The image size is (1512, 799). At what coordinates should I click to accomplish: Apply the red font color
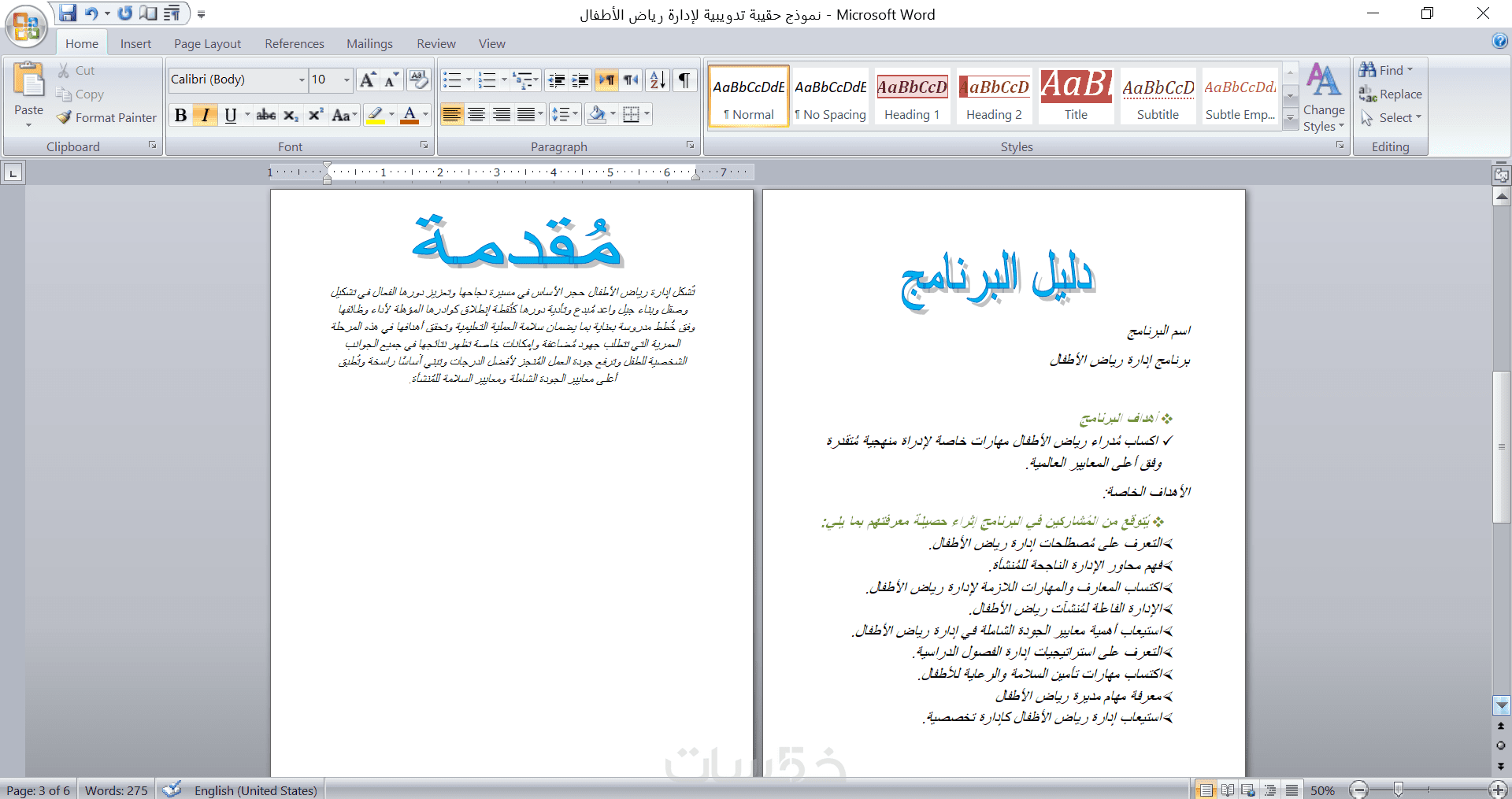[409, 115]
